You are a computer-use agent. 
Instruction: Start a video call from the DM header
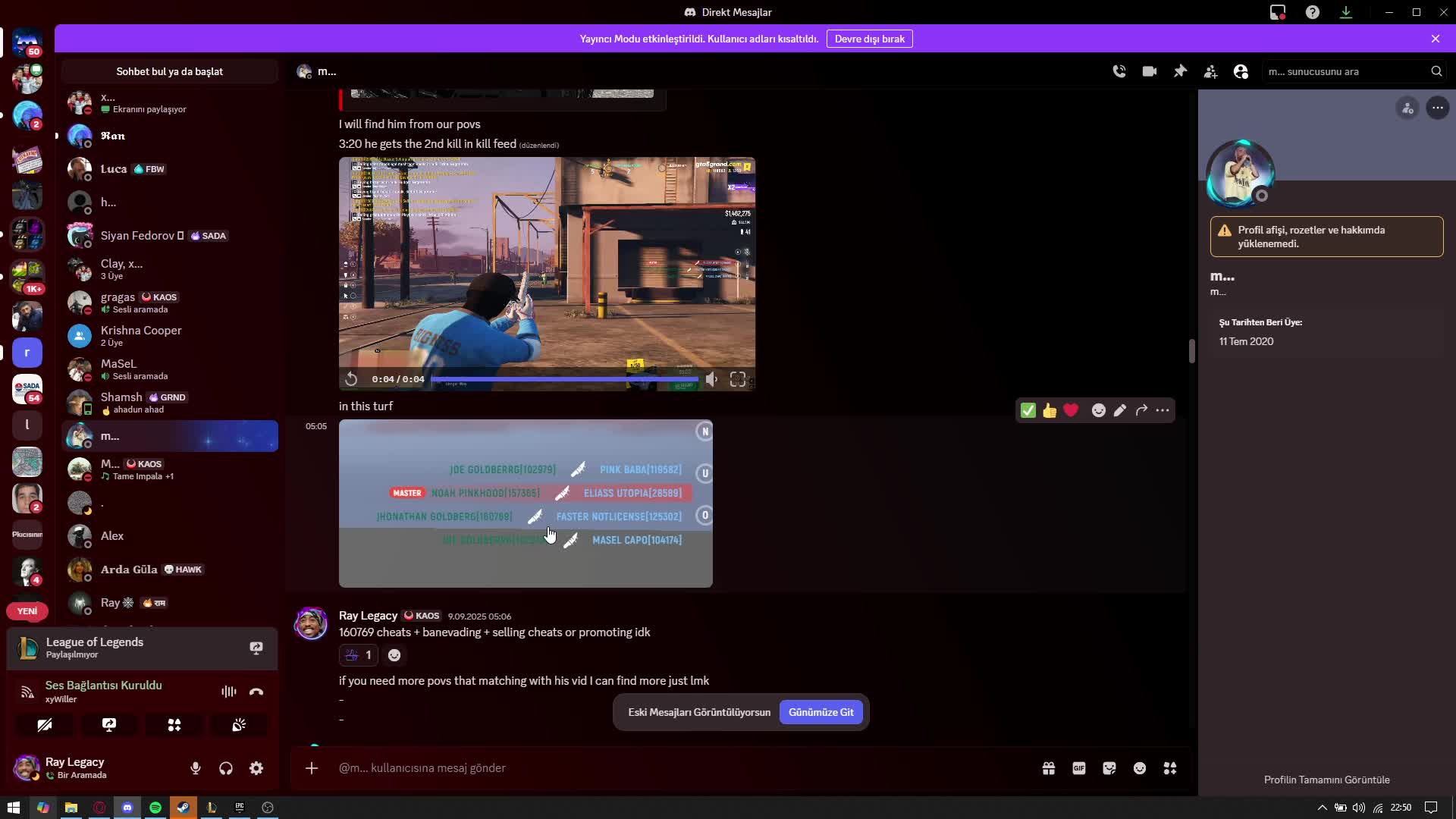click(x=1150, y=71)
